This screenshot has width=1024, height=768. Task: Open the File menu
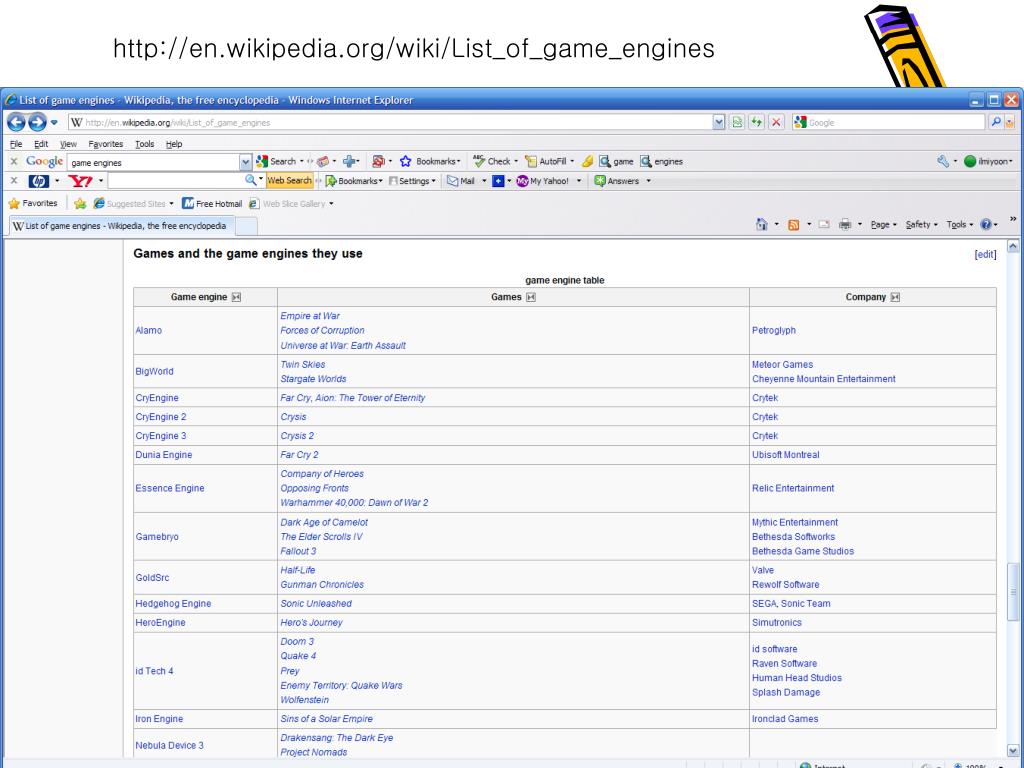(x=16, y=144)
